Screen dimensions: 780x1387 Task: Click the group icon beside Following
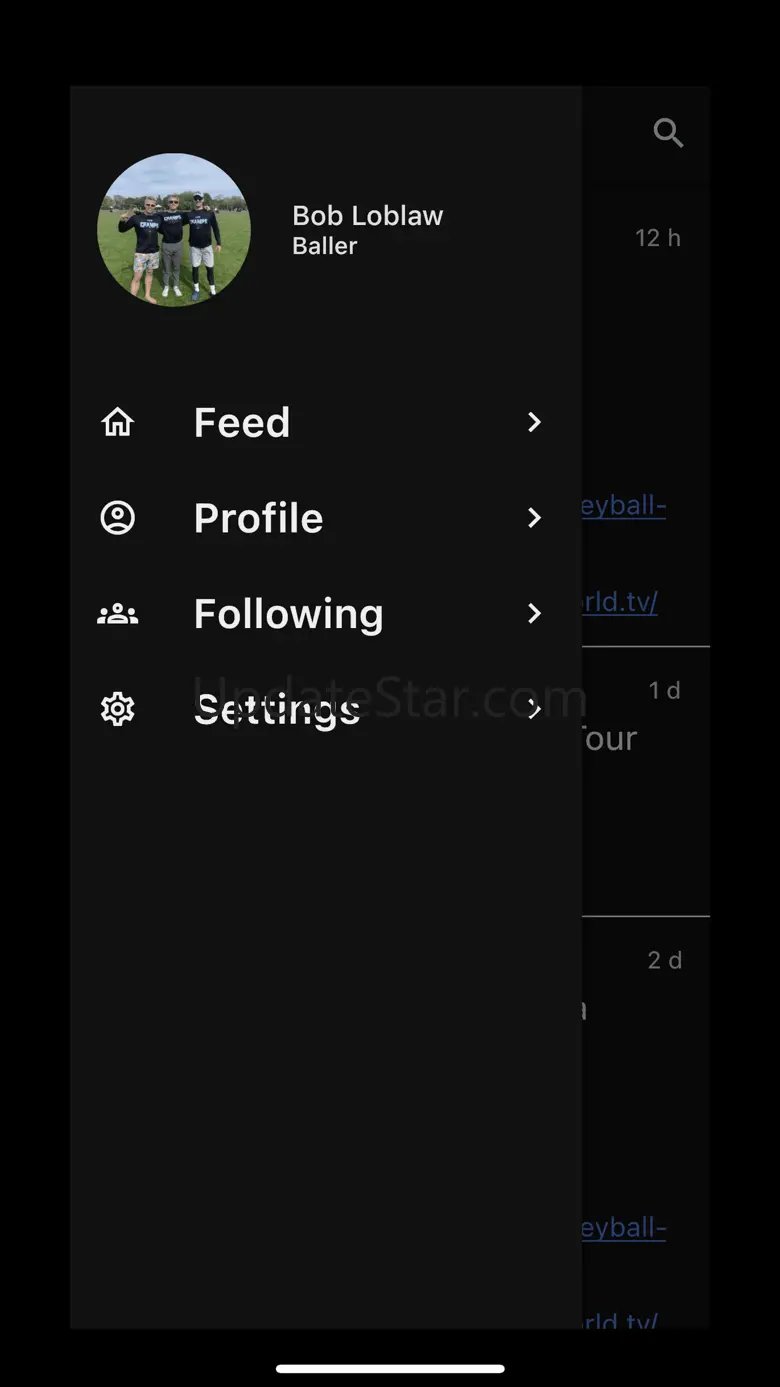tap(118, 614)
